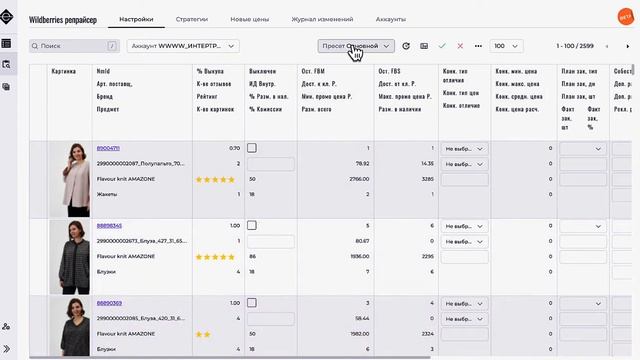Viewport: 640px width, 360px height.
Task: Open the План зак. тип dropdown in the Блуза_427 row
Action: pos(583,226)
